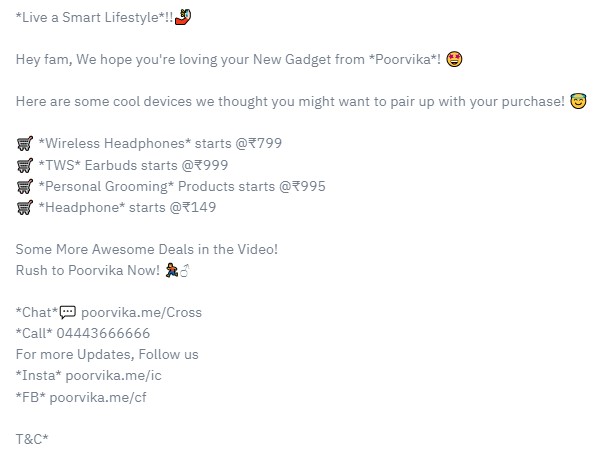
Task: Open the poorvika.me/cf FB link
Action: 98,397
